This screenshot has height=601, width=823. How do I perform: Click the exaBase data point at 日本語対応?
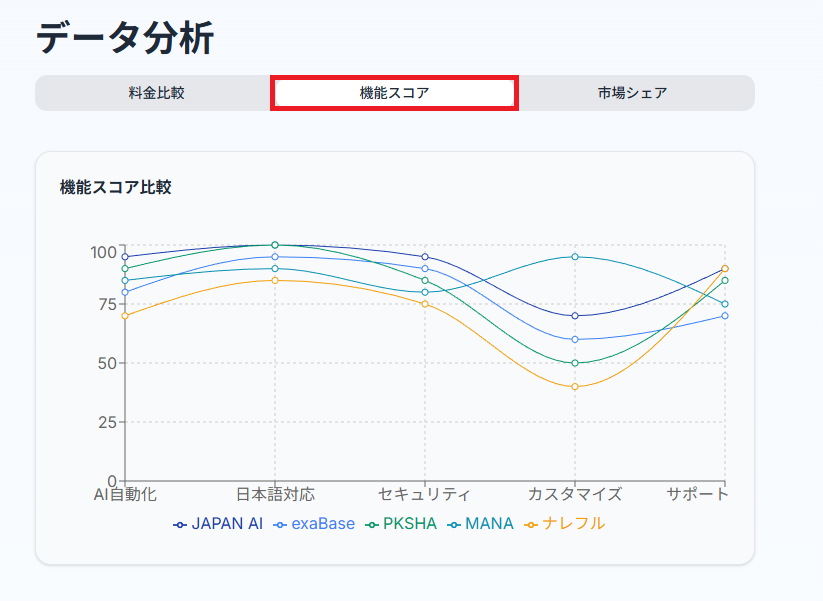point(275,257)
